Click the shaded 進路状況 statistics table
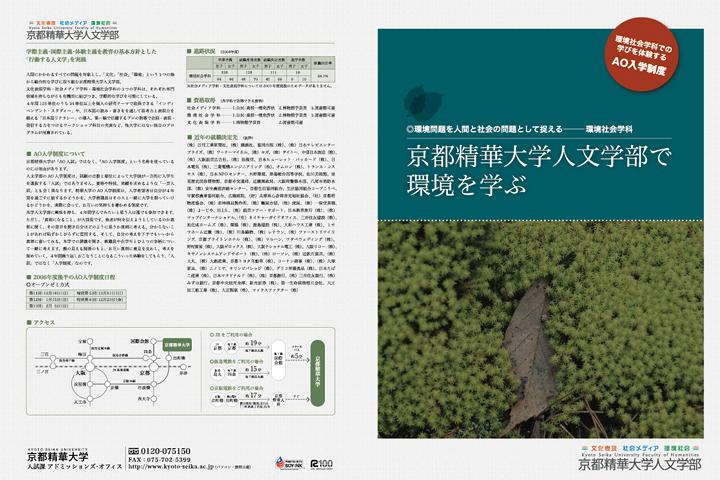The height and width of the screenshot is (480, 720). coord(260,69)
